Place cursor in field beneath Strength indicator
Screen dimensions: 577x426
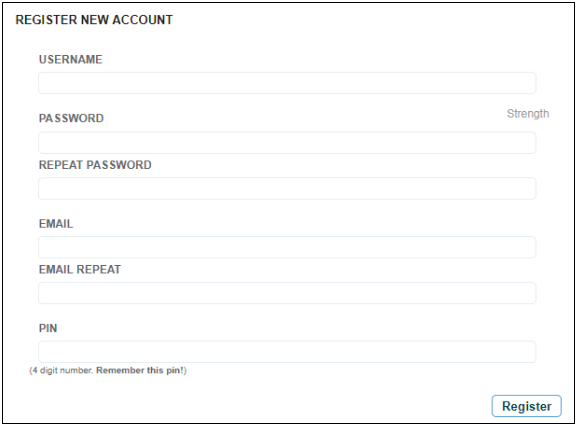(287, 143)
